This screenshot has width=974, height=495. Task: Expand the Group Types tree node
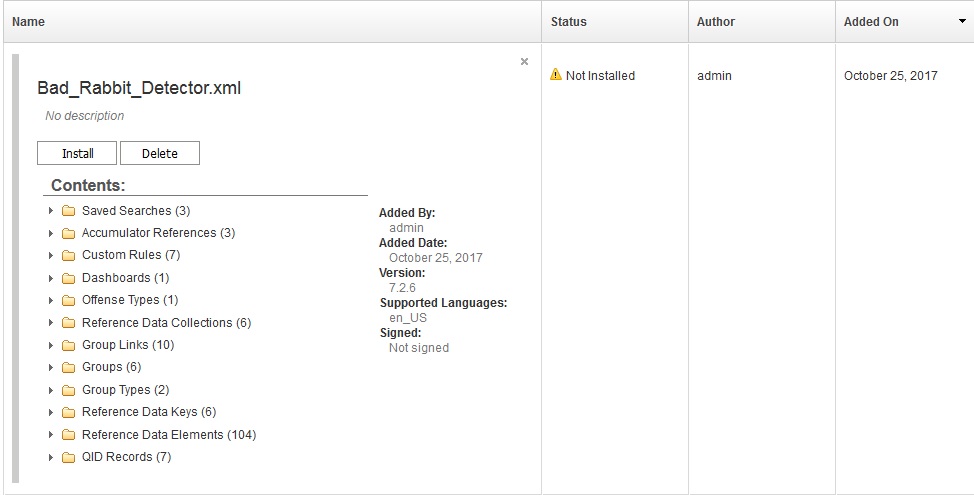pos(51,390)
